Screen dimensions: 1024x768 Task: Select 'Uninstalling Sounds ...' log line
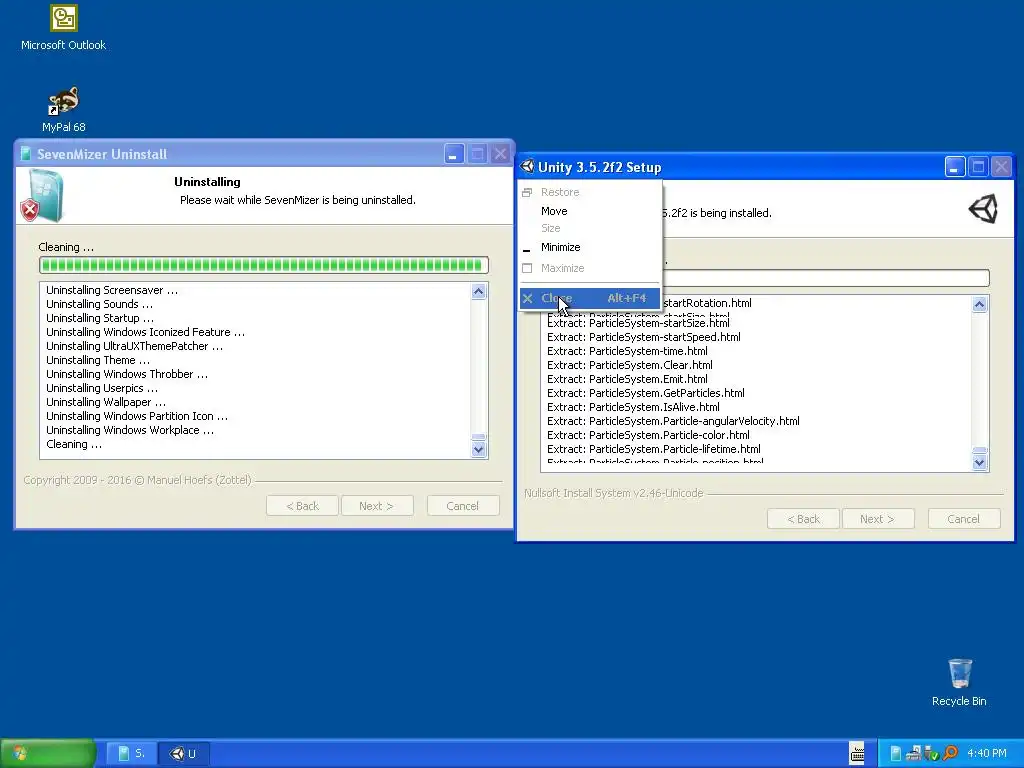(x=99, y=304)
